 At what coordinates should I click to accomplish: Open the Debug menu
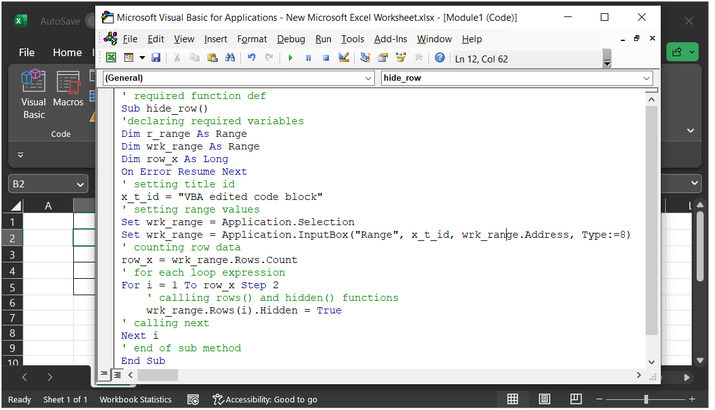[x=291, y=39]
